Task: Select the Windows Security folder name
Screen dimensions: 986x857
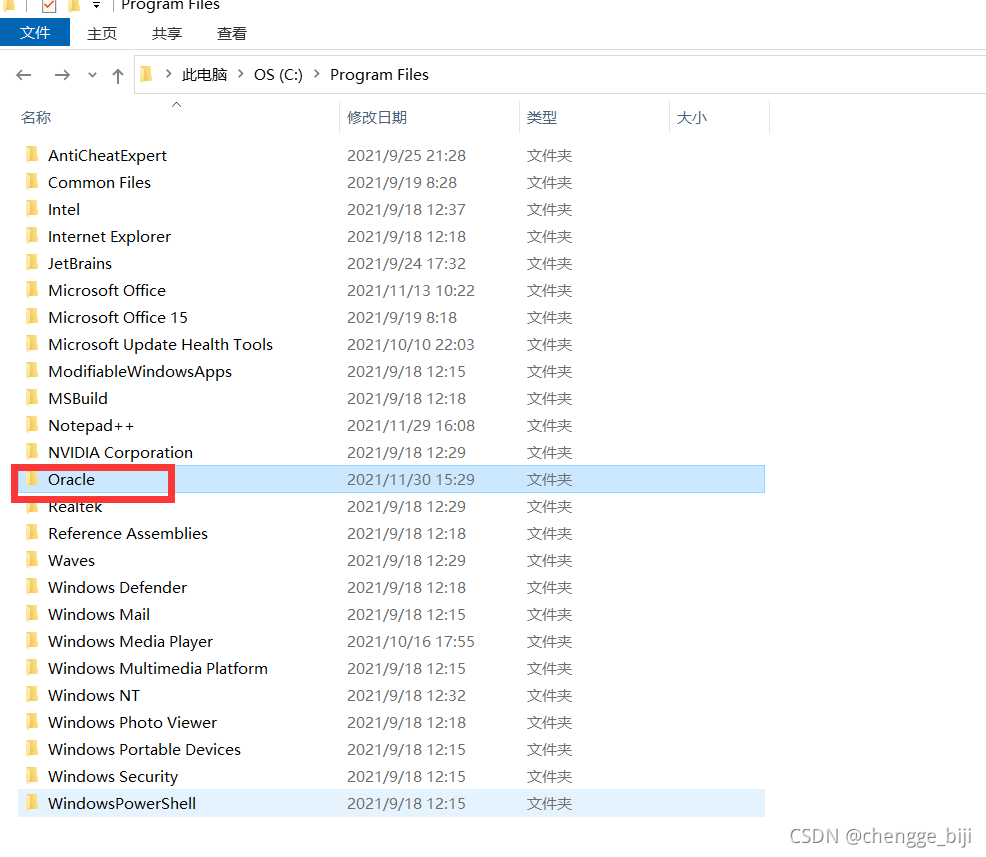Action: 113,777
